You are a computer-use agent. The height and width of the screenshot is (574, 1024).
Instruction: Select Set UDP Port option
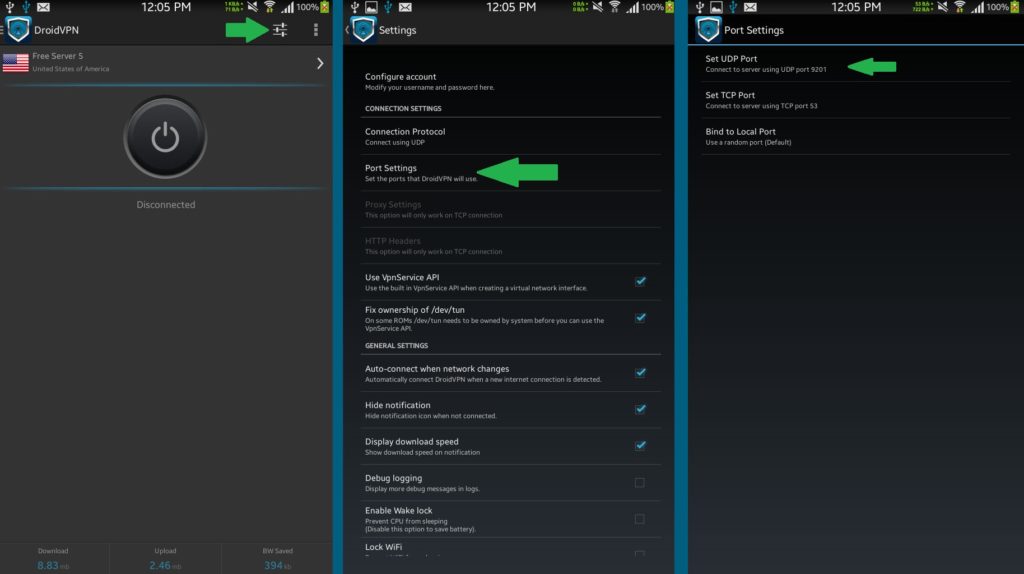(856, 63)
